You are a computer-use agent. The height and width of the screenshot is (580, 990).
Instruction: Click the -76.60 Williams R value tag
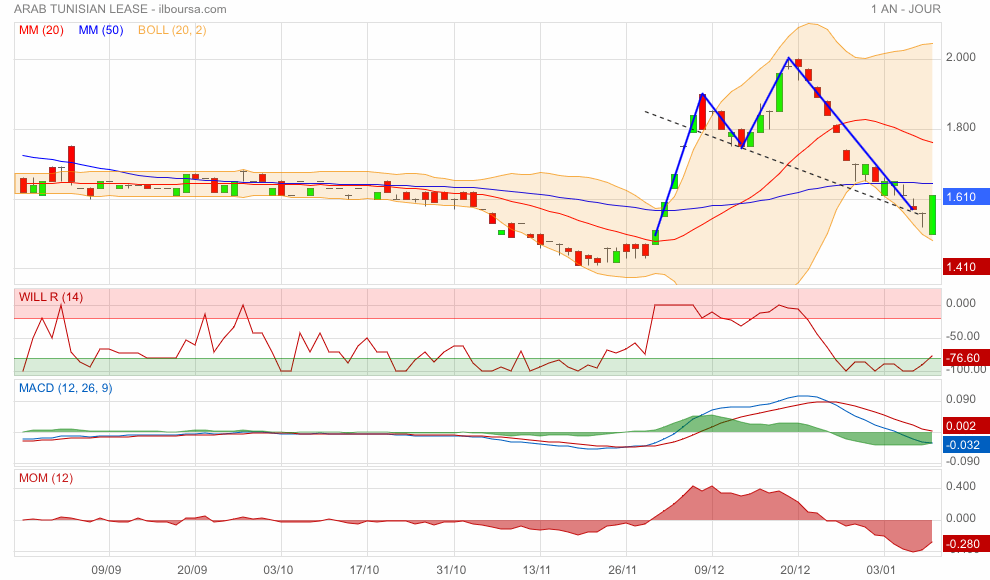click(965, 358)
